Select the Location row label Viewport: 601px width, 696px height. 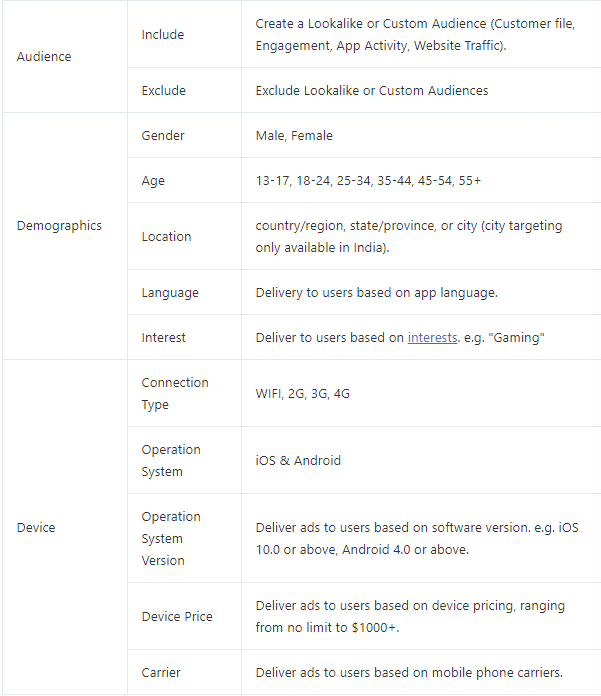tap(166, 237)
